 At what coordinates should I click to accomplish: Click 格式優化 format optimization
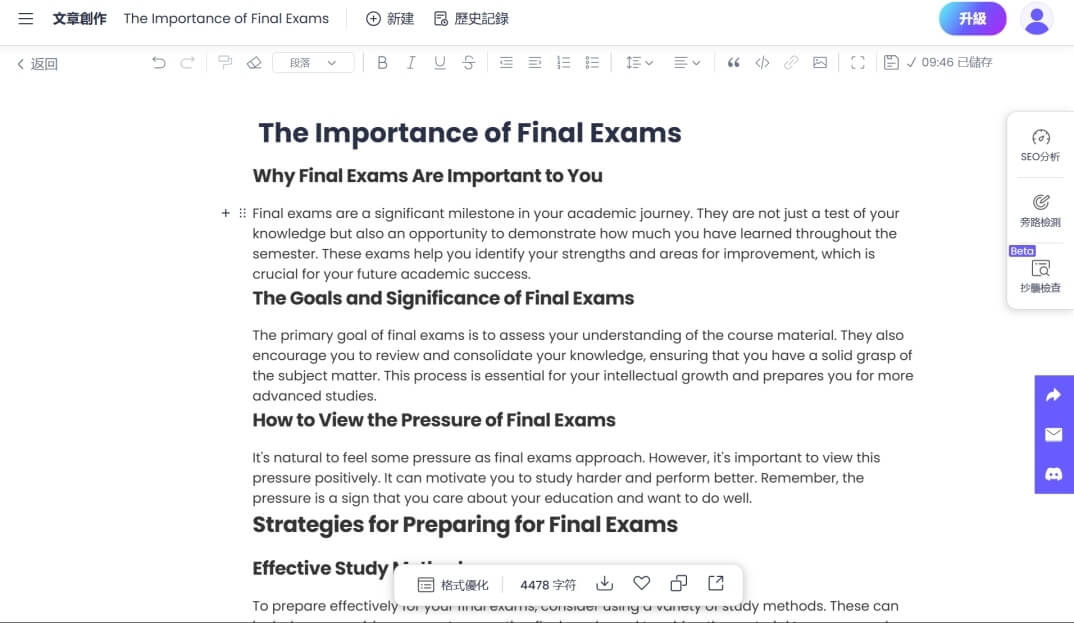tap(453, 585)
